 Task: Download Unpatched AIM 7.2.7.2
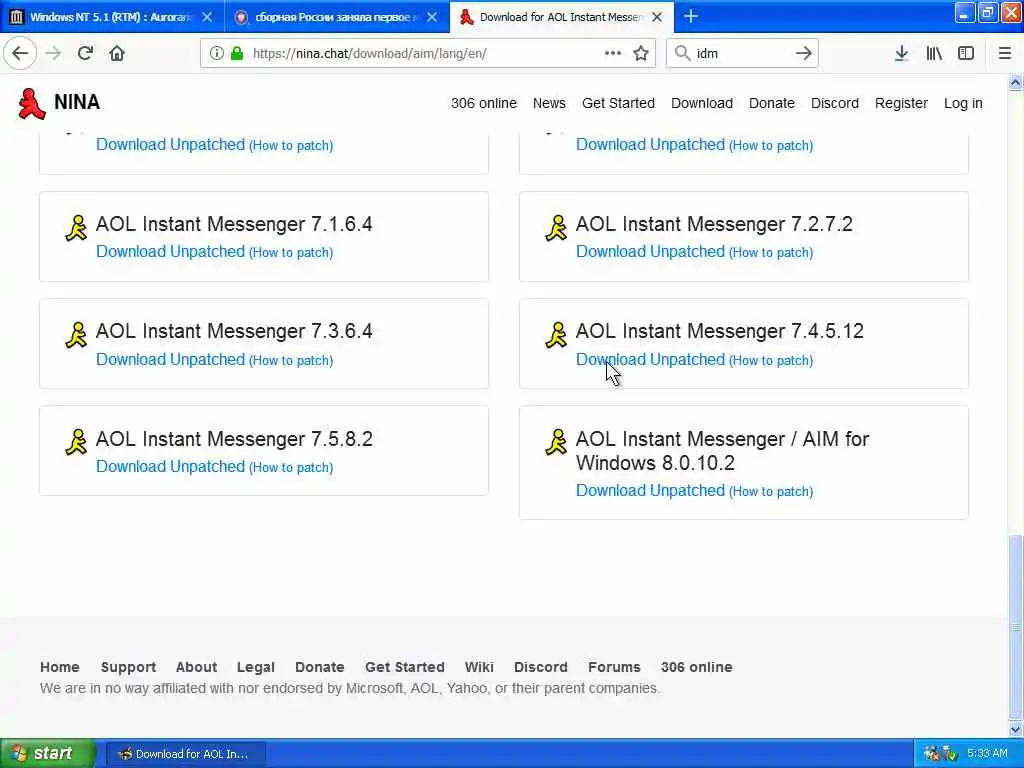(x=650, y=251)
